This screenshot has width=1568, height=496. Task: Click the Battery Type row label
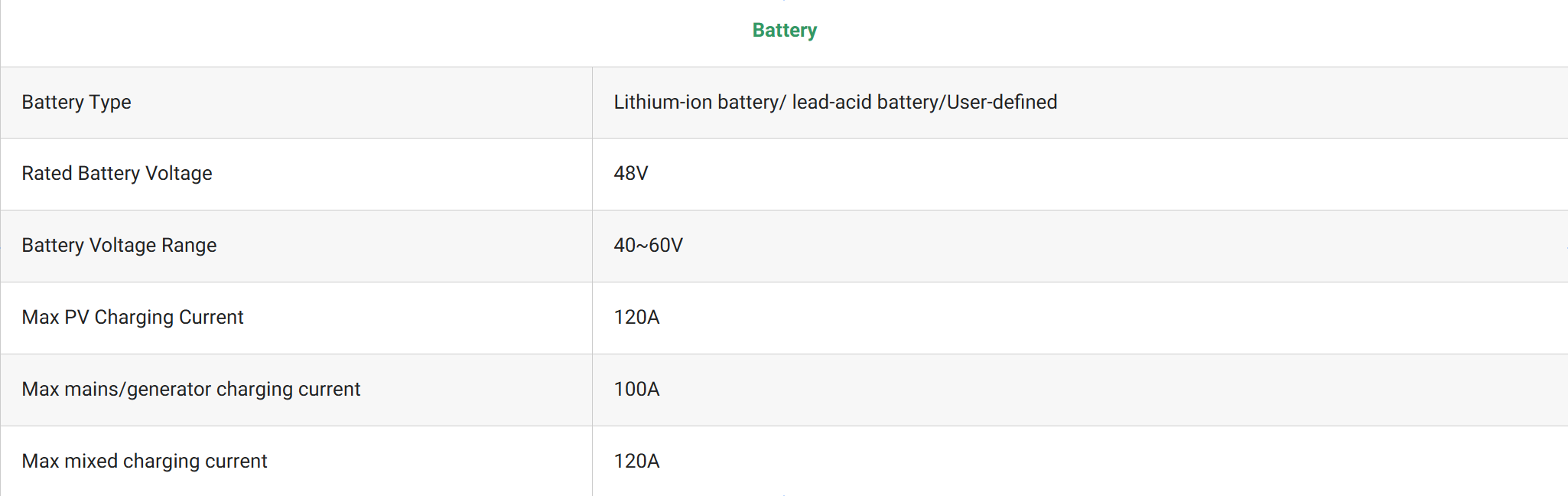pos(76,103)
